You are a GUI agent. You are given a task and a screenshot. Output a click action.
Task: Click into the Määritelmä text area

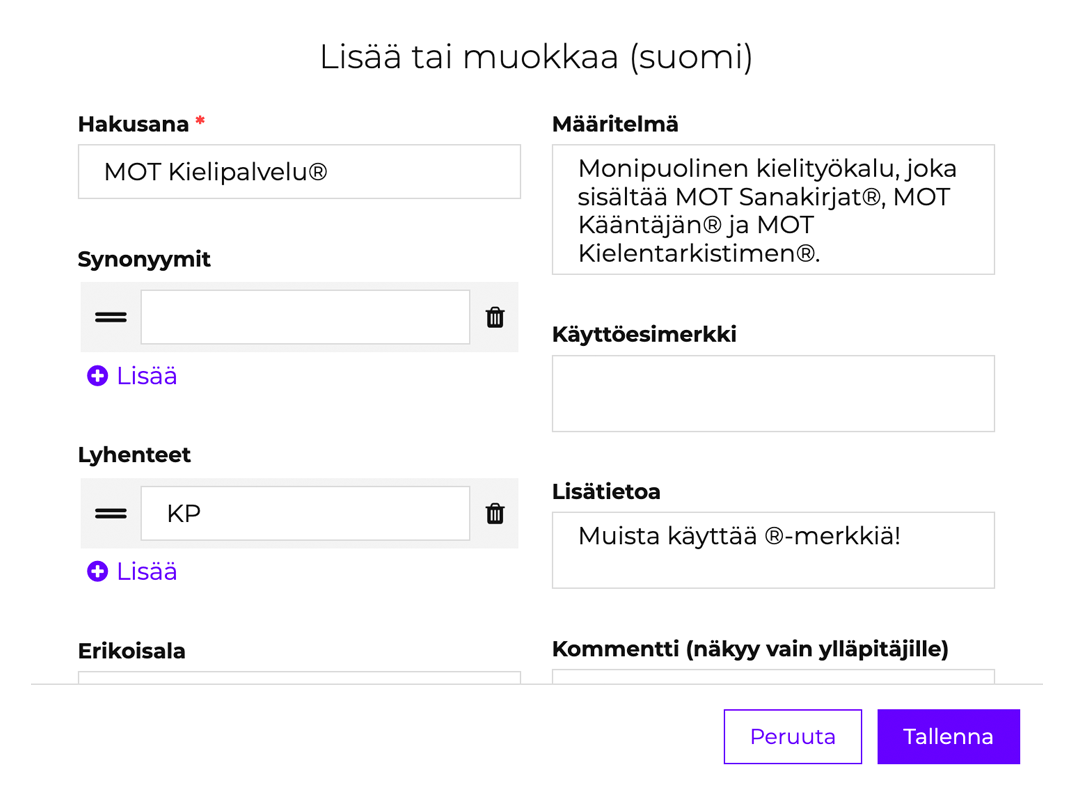[x=773, y=209]
